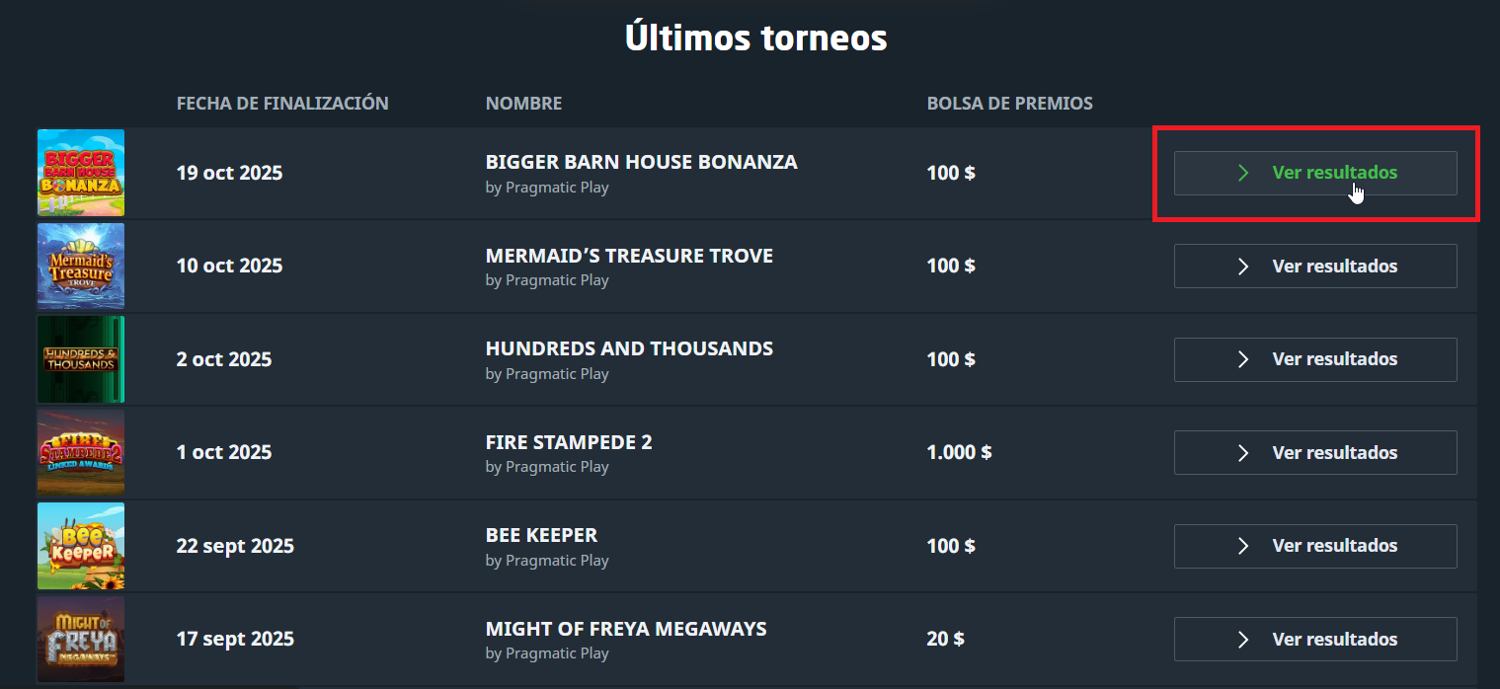The image size is (1500, 689).
Task: Open Mermaid's Treasure Trove game thumbnail
Action: coord(81,265)
